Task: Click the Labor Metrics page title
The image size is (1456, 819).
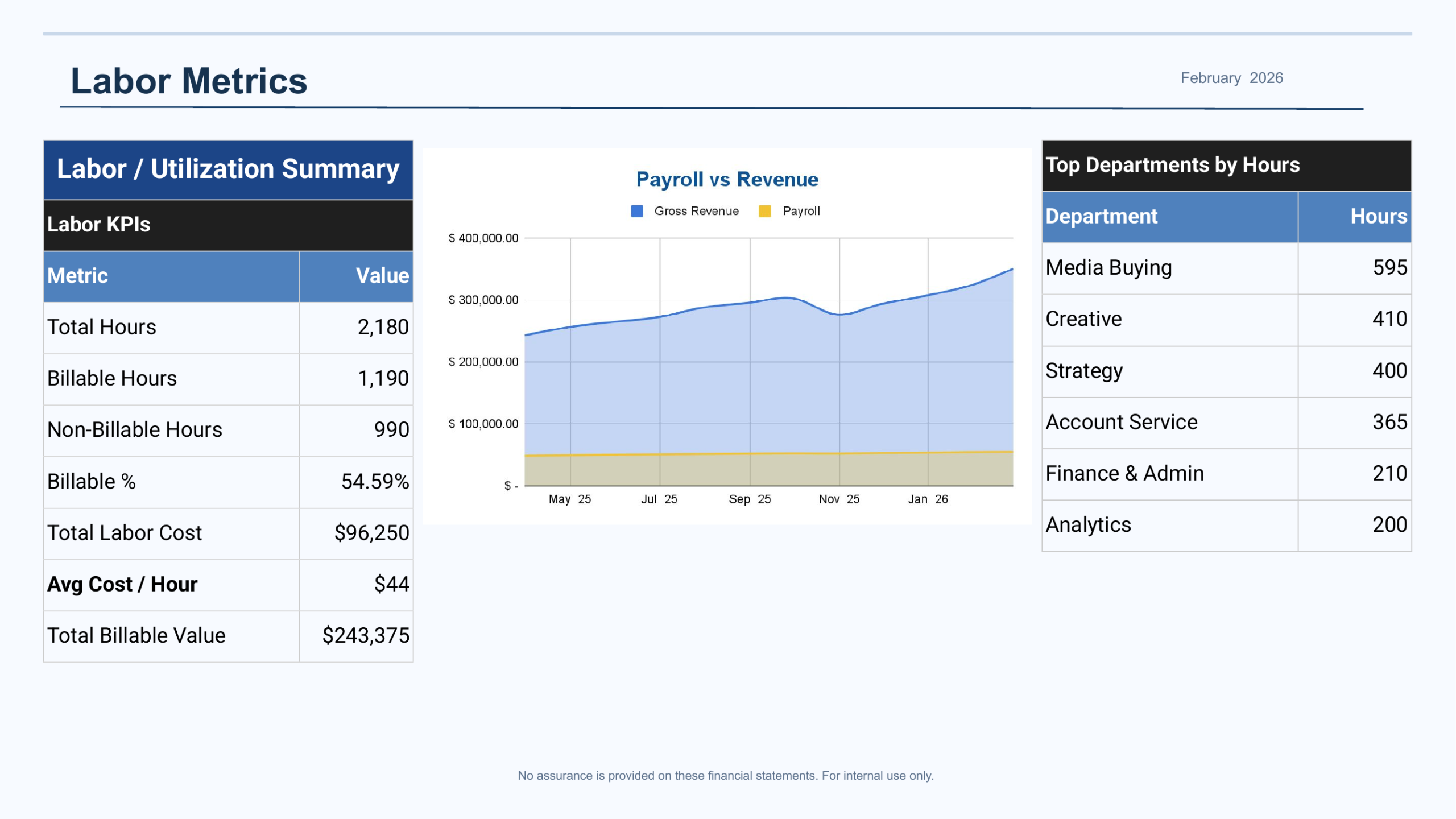Action: click(x=188, y=80)
